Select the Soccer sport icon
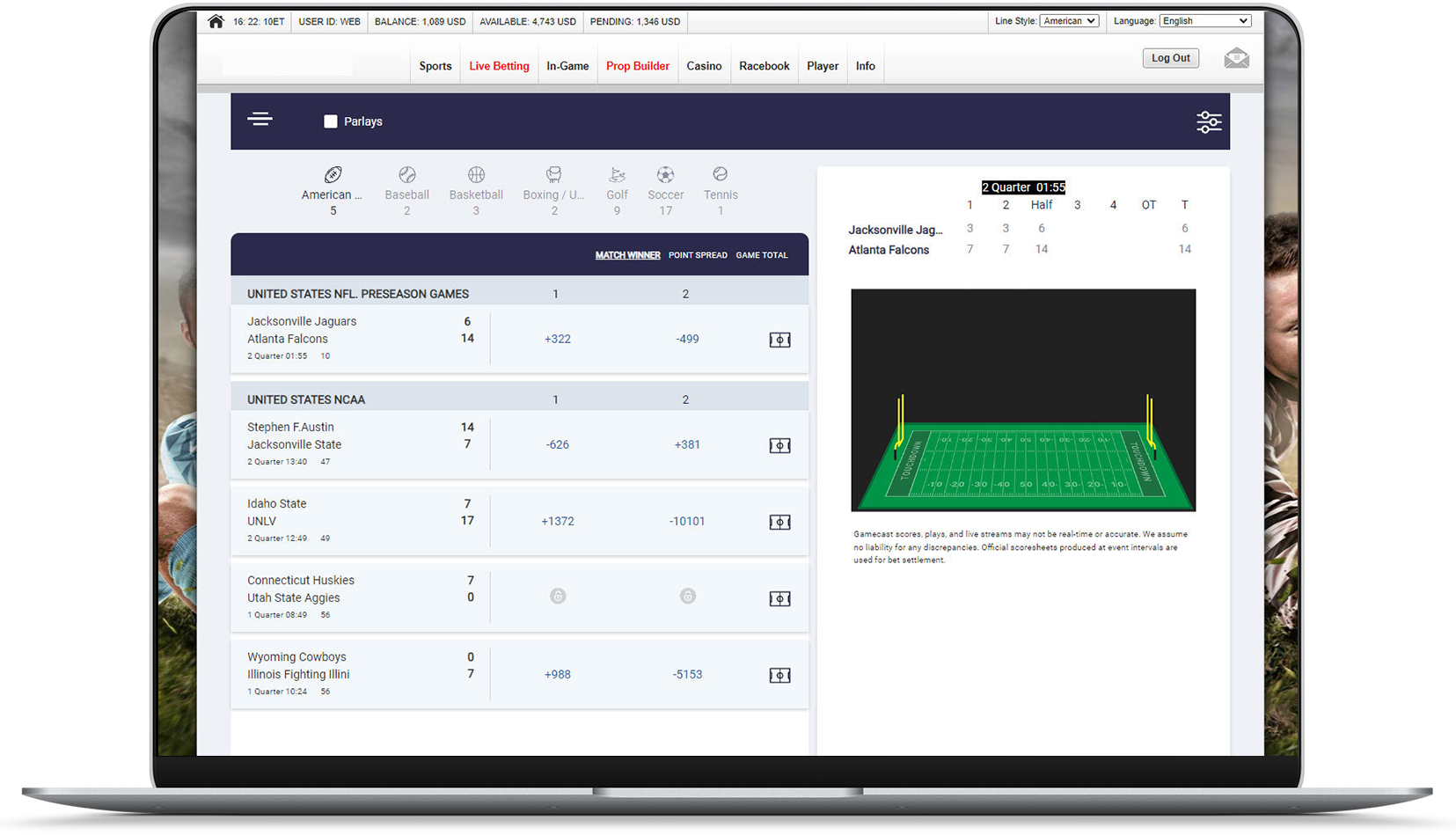 pos(665,174)
